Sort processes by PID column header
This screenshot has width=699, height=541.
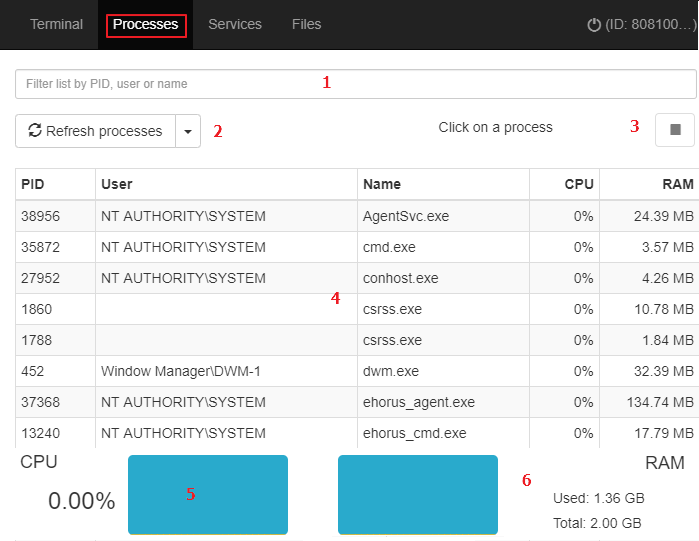(33, 184)
